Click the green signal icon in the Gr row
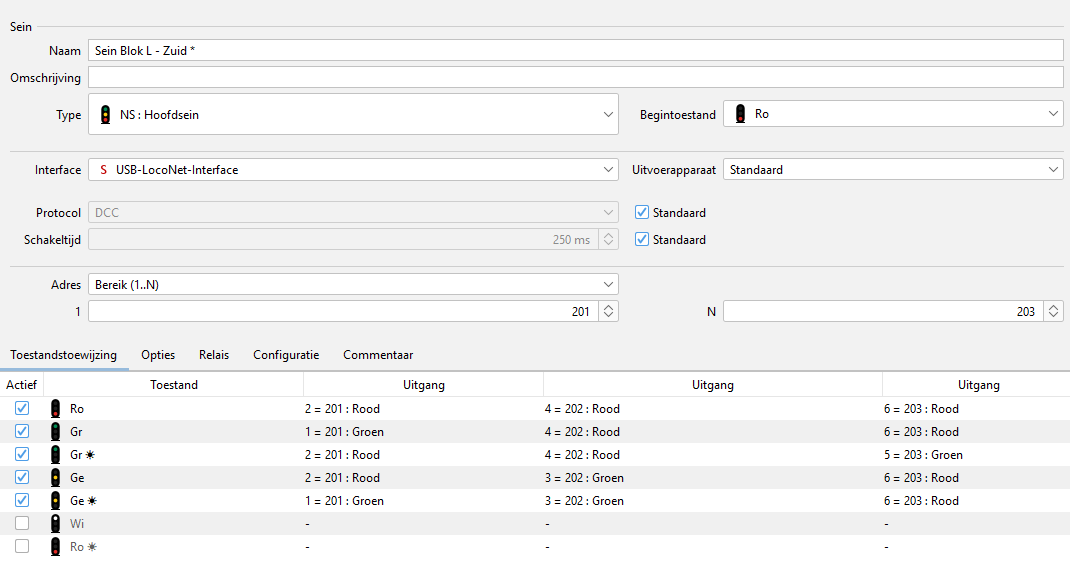Image resolution: width=1070 pixels, height=575 pixels. pos(56,432)
